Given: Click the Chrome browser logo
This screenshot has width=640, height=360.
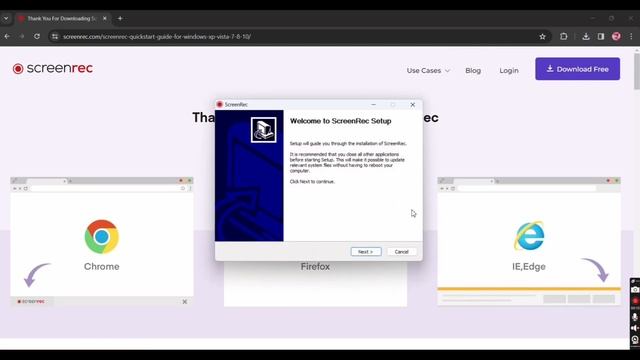Looking at the screenshot, I should pyautogui.click(x=102, y=236).
